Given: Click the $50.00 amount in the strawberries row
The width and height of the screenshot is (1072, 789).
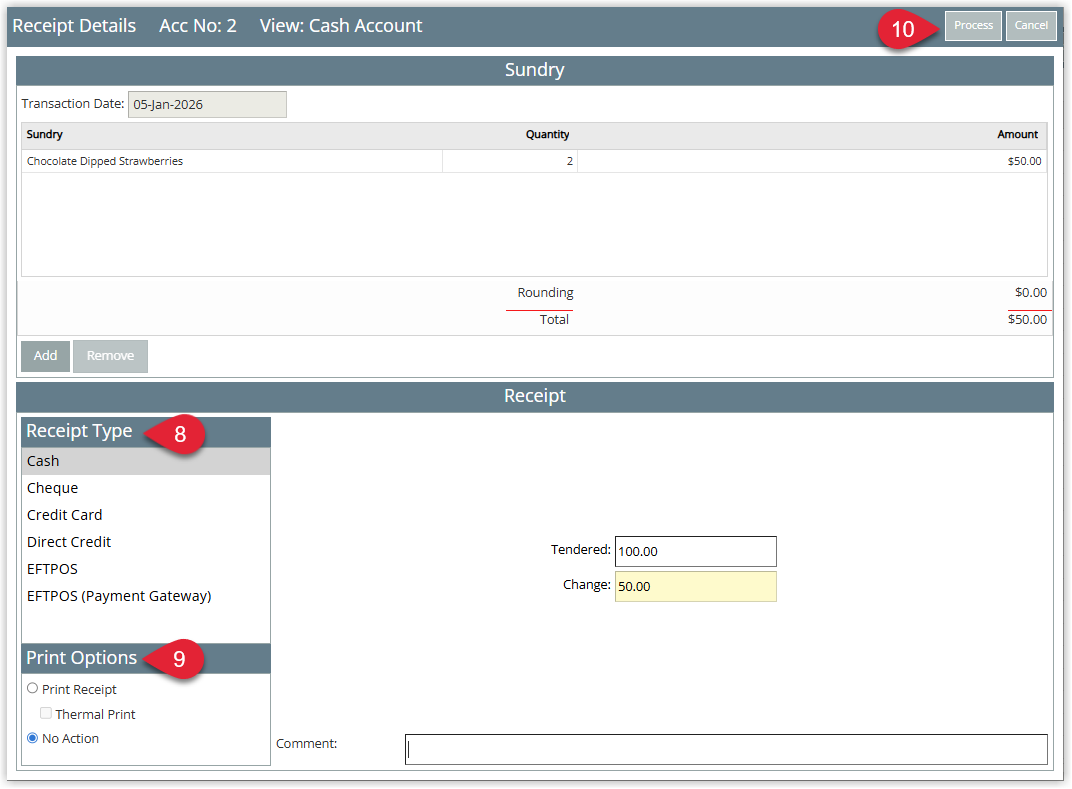Looking at the screenshot, I should (1024, 161).
